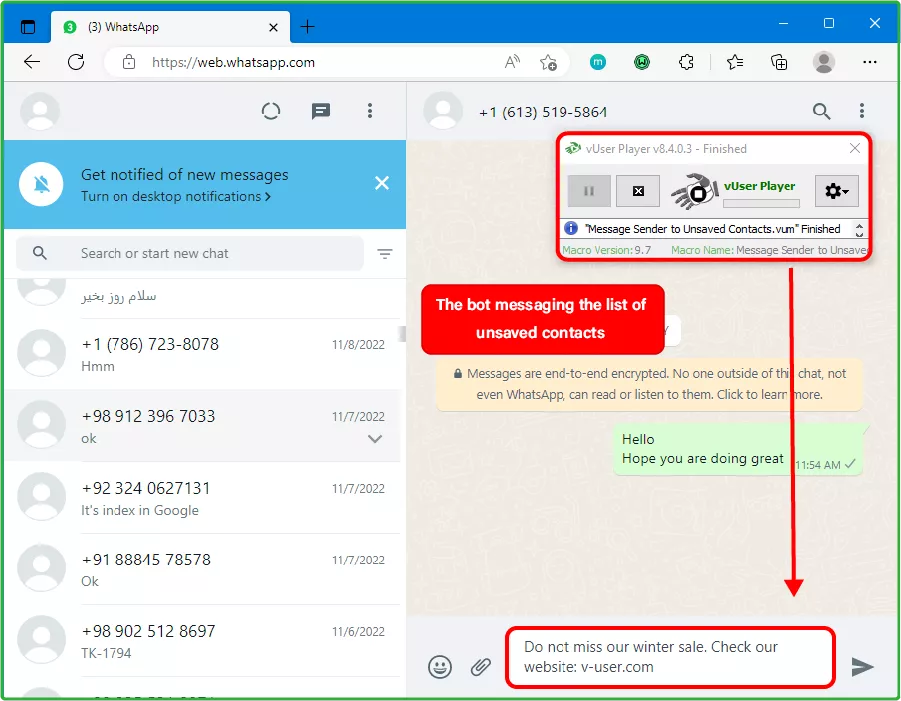The width and height of the screenshot is (901, 701).
Task: Click the encryption notice message
Action: pos(649,384)
